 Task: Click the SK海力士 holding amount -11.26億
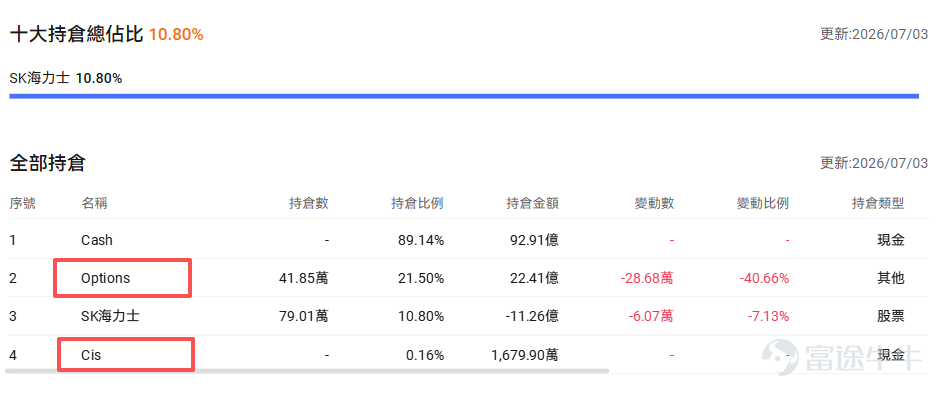pyautogui.click(x=530, y=316)
